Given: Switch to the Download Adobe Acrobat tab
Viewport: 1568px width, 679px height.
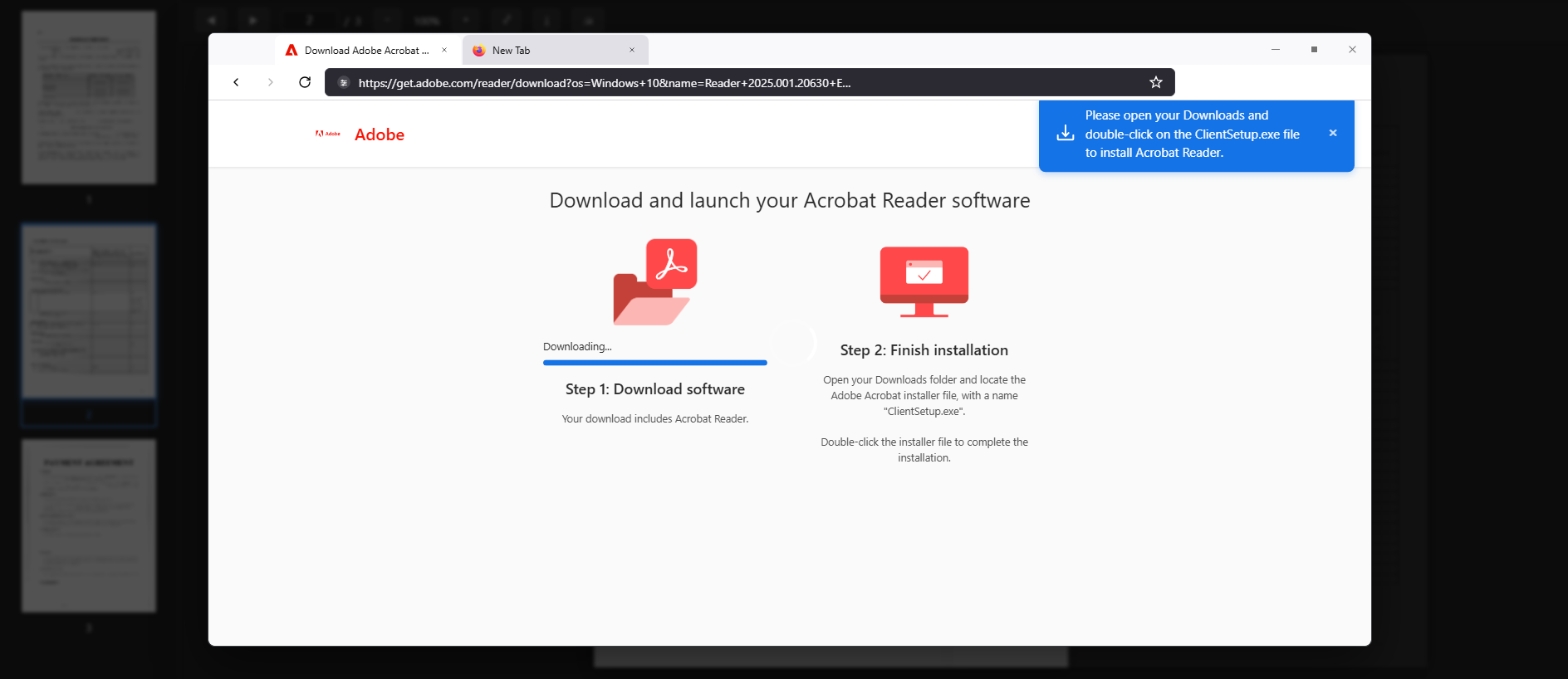Looking at the screenshot, I should coord(368,50).
